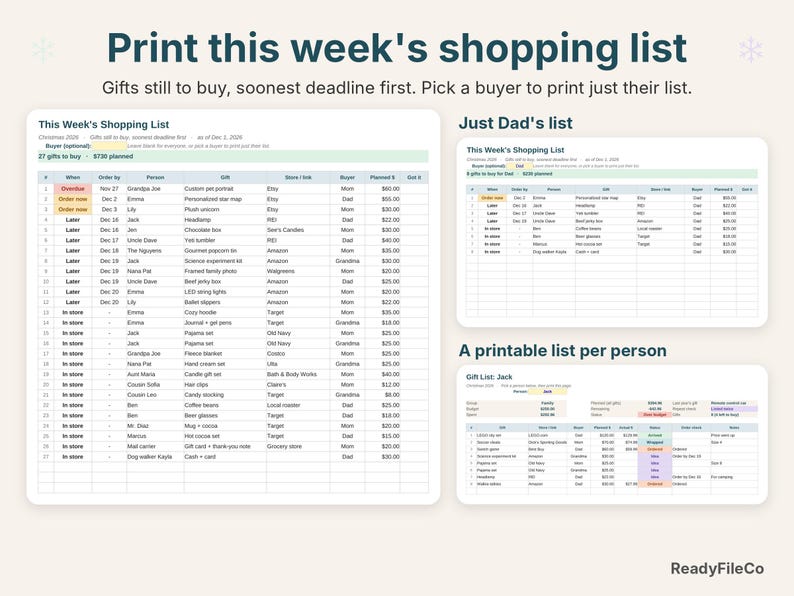Select the Cousin Sofia person cell
This screenshot has width=794, height=596.
pyautogui.click(x=155, y=385)
